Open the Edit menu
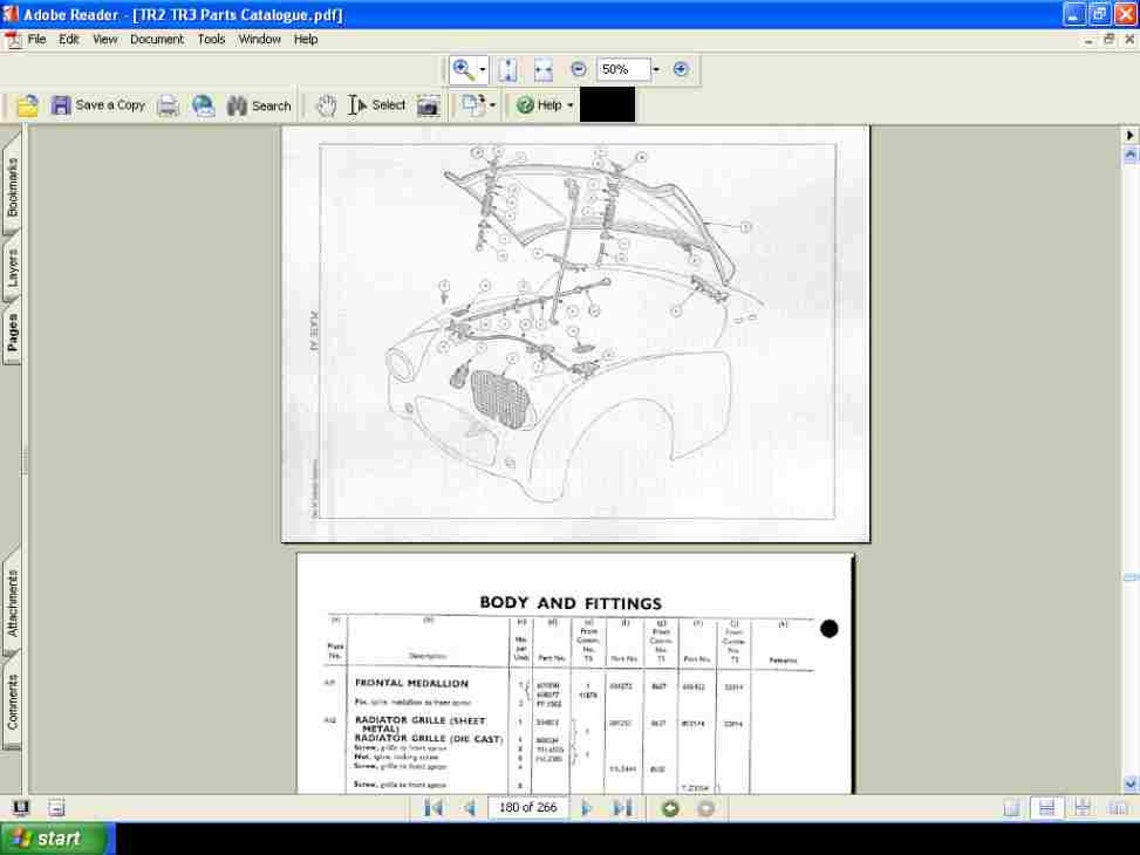 pos(69,39)
